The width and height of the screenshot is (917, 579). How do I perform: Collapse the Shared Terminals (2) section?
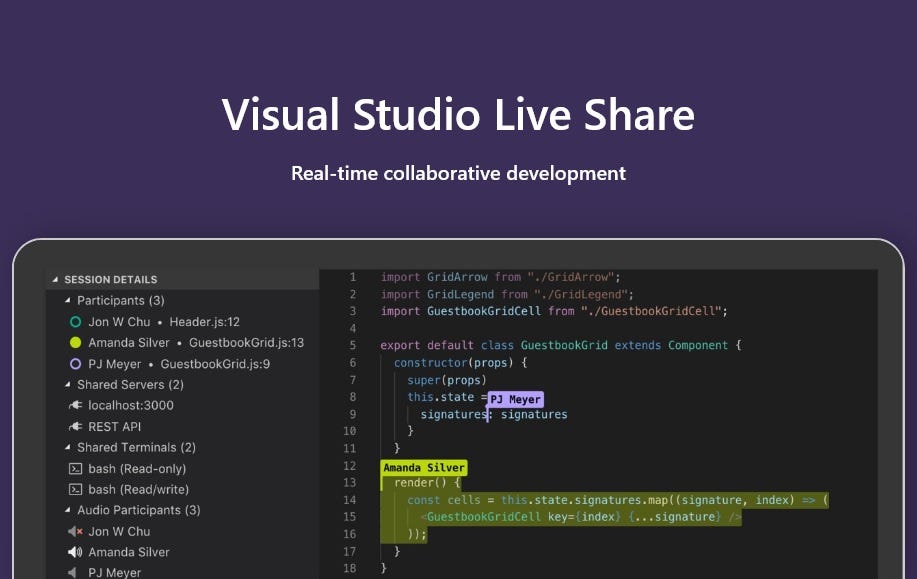pyautogui.click(x=65, y=447)
